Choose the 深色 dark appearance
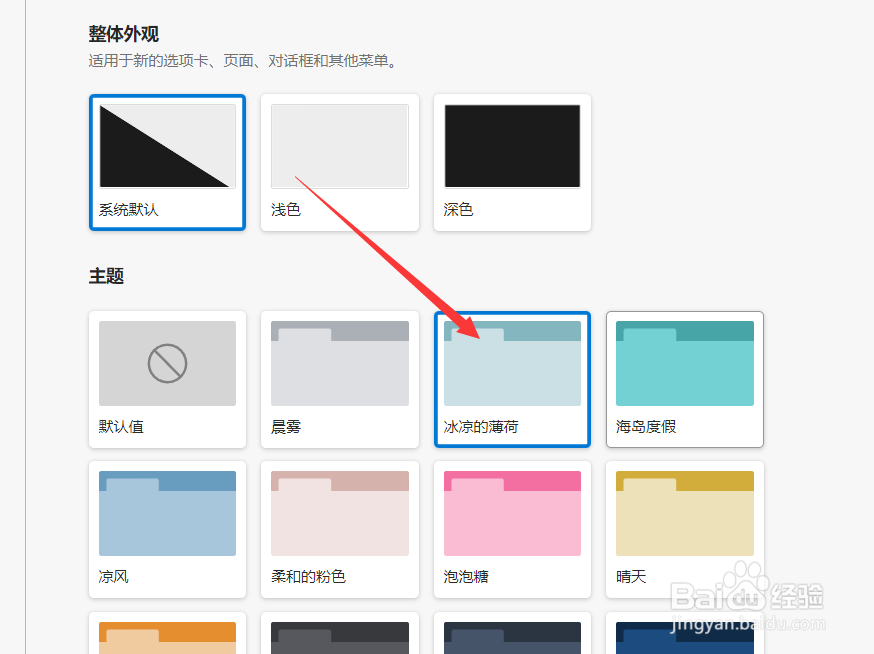The image size is (874, 654). (x=512, y=162)
